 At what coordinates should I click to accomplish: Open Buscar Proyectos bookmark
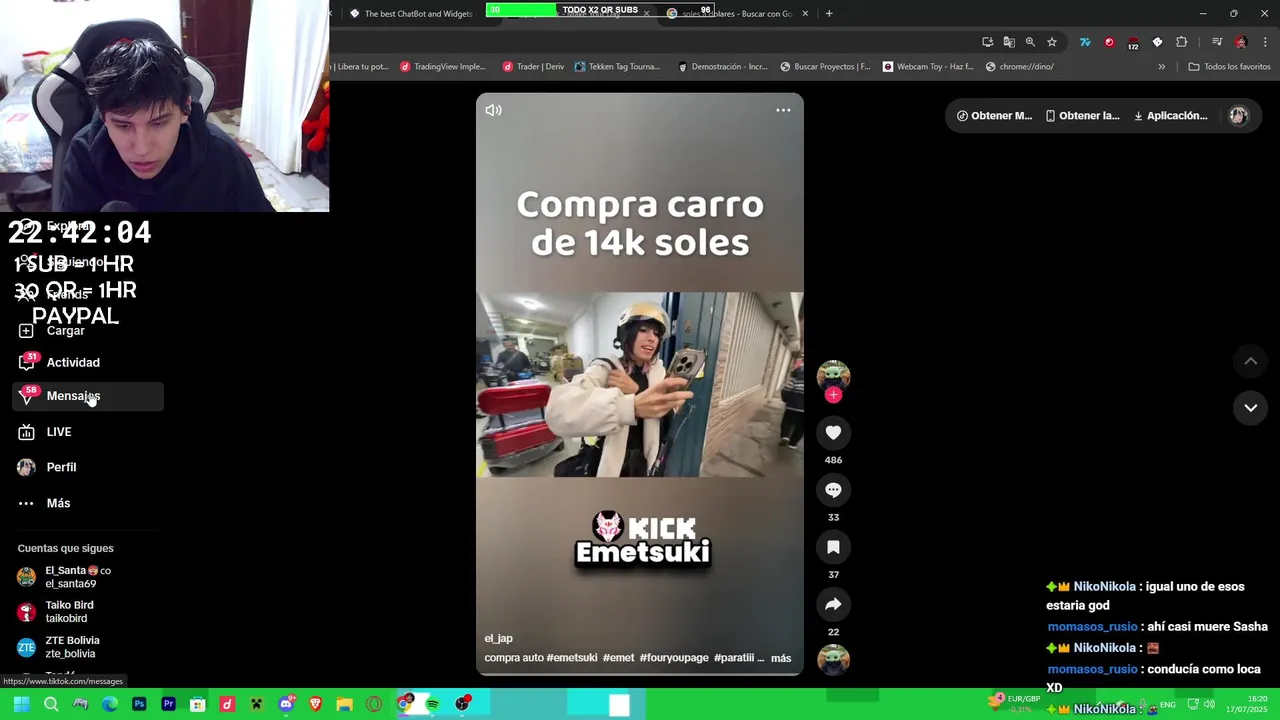825,67
